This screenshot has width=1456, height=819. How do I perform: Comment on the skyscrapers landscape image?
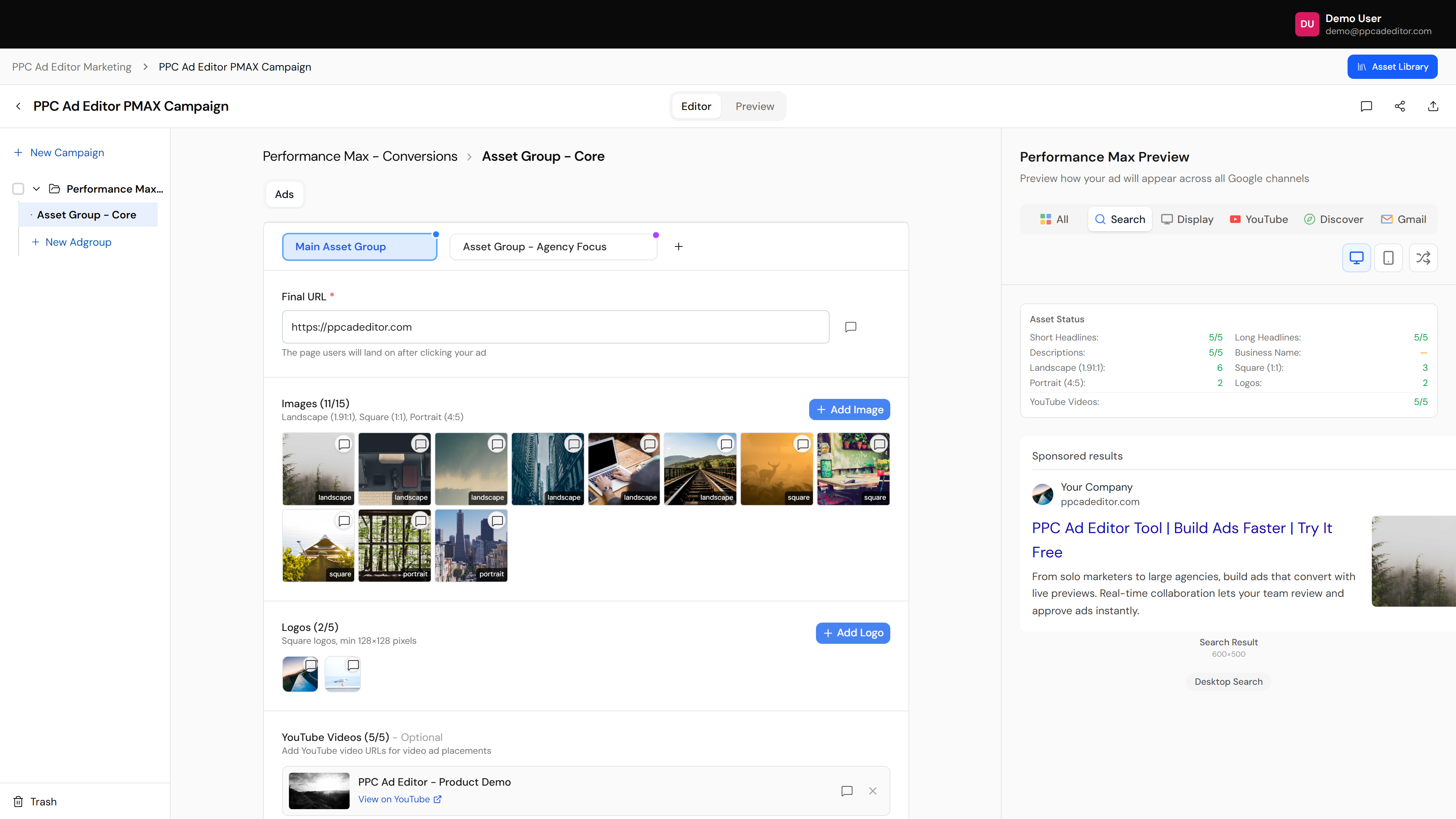pos(574,444)
